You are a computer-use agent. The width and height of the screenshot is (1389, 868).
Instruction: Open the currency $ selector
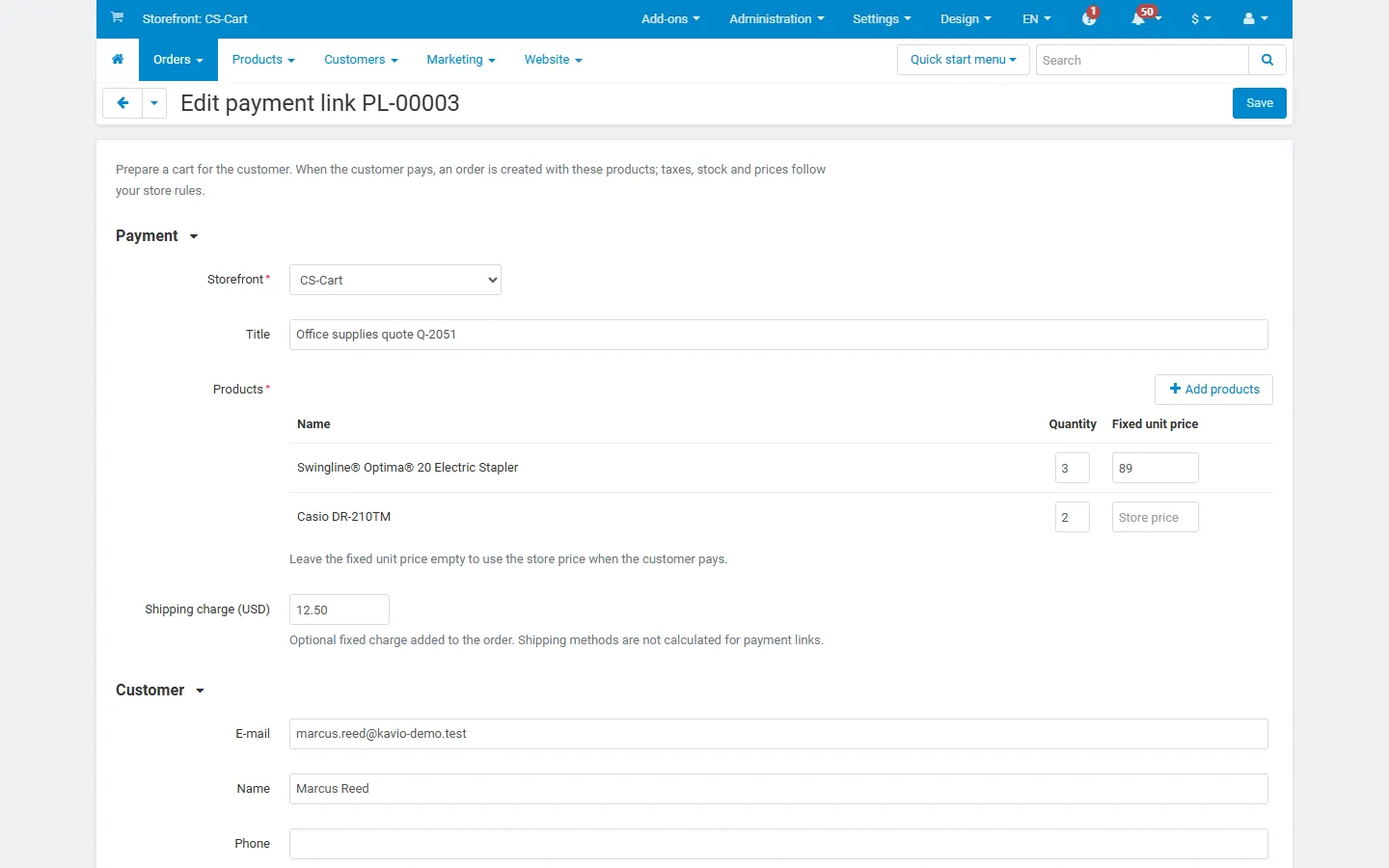click(1201, 18)
